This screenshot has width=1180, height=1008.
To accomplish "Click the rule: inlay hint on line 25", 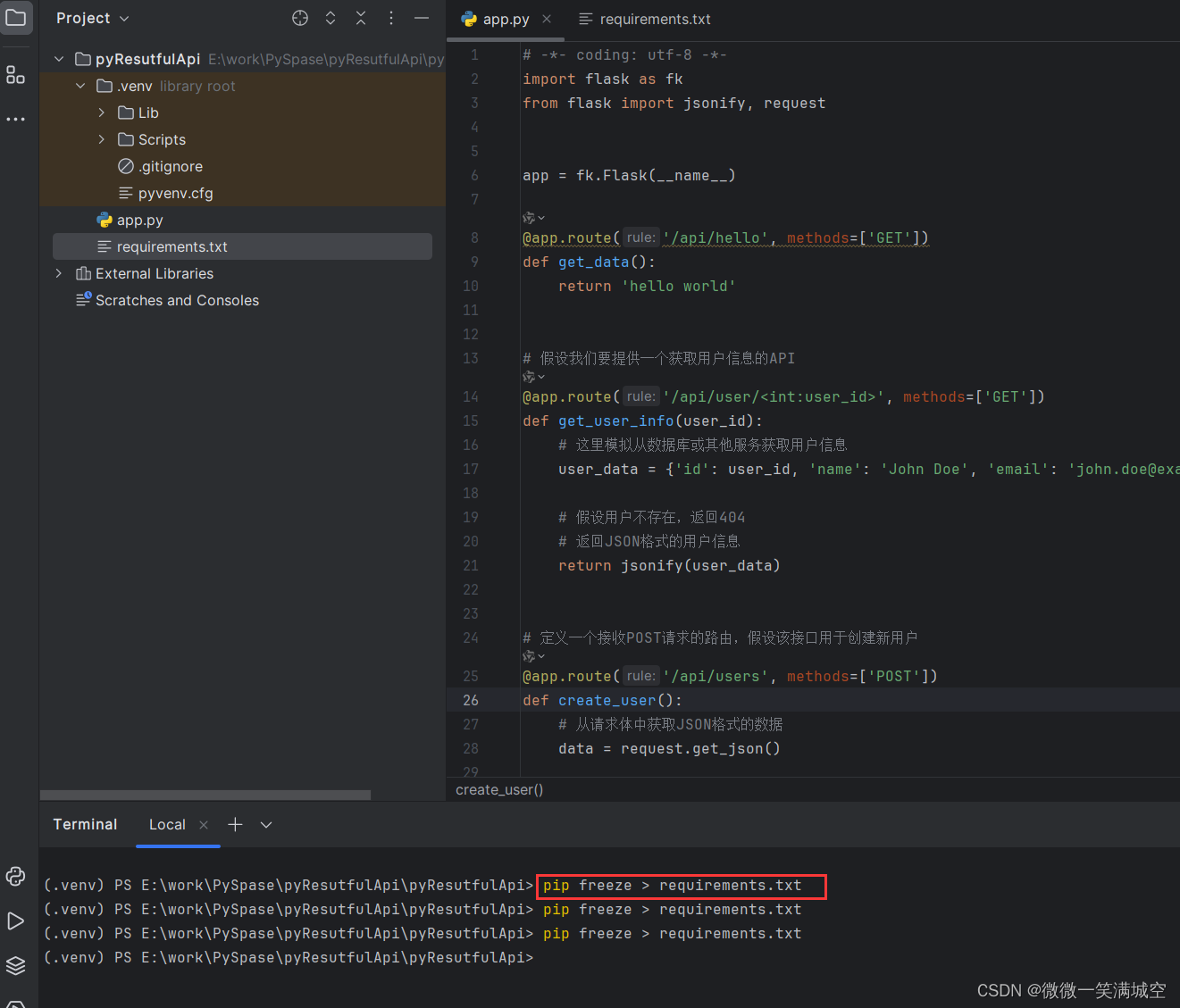I will pos(640,676).
